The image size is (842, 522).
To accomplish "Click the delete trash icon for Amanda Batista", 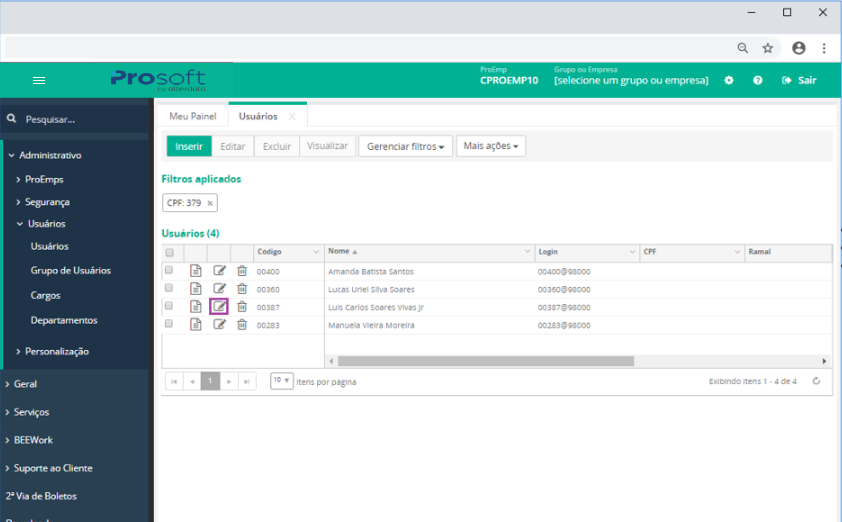I will (x=241, y=271).
